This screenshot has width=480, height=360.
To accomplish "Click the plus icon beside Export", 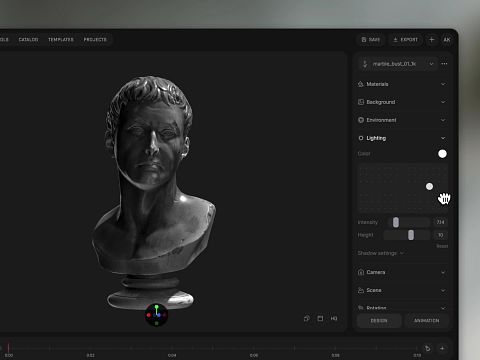I will 431,40.
